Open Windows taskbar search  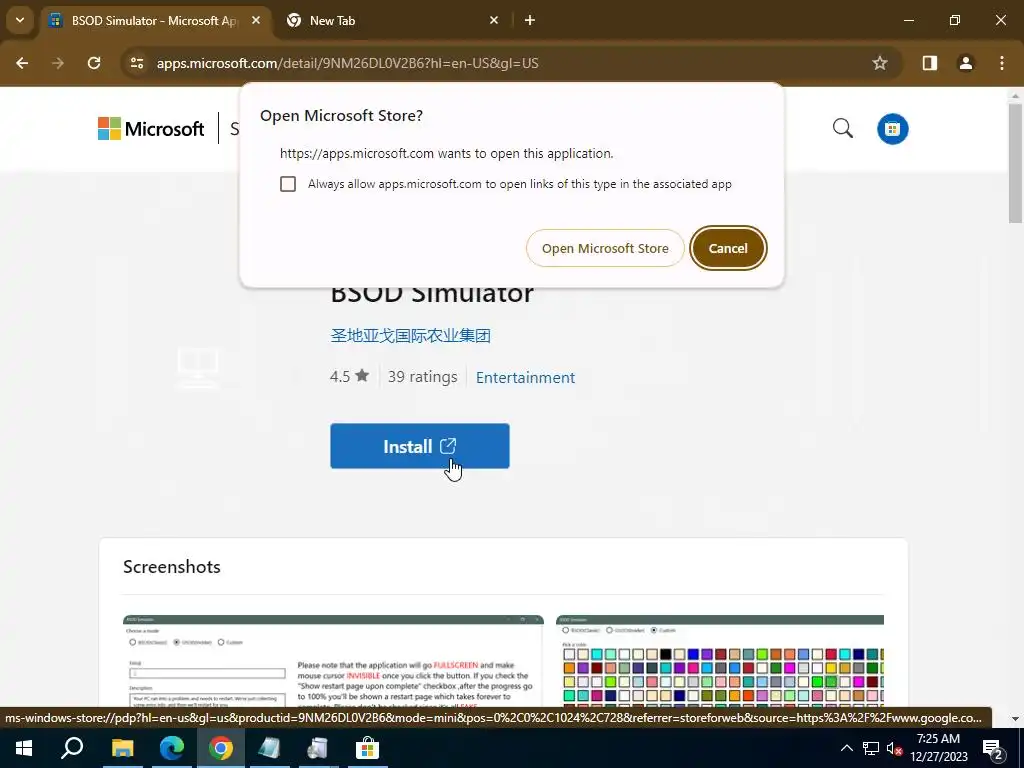click(x=72, y=748)
